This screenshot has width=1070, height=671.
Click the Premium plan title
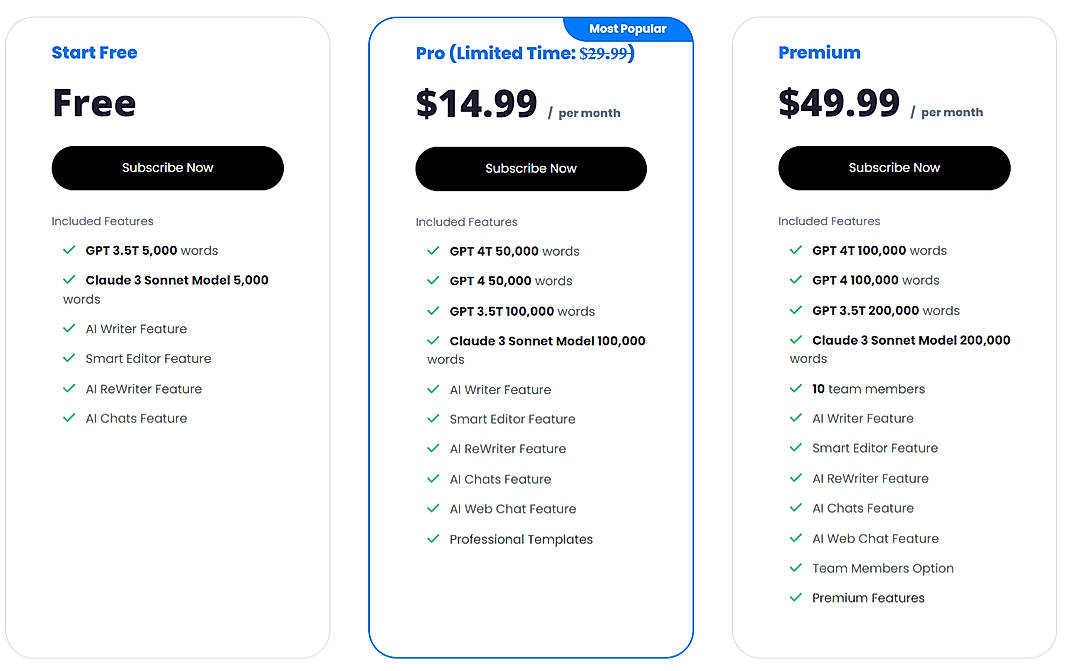[819, 52]
